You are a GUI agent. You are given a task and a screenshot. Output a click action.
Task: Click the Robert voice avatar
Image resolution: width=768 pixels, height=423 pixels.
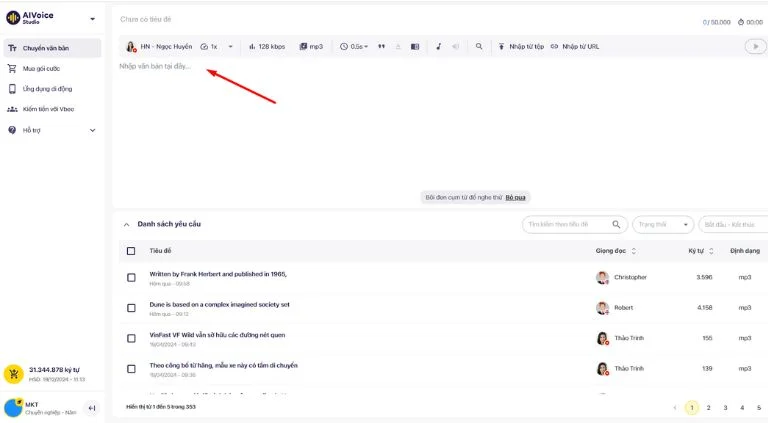tap(602, 308)
